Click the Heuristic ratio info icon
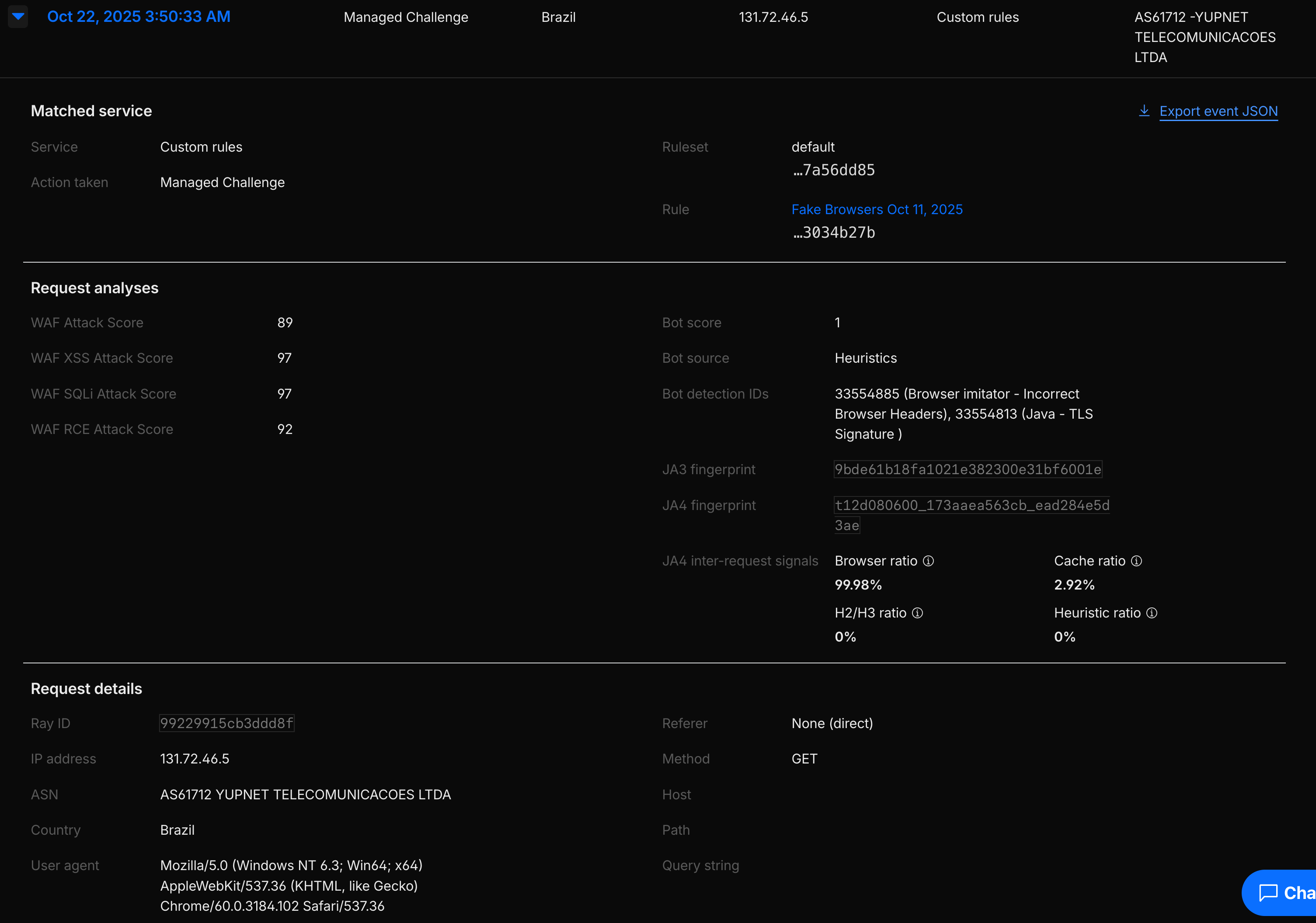 [1152, 613]
